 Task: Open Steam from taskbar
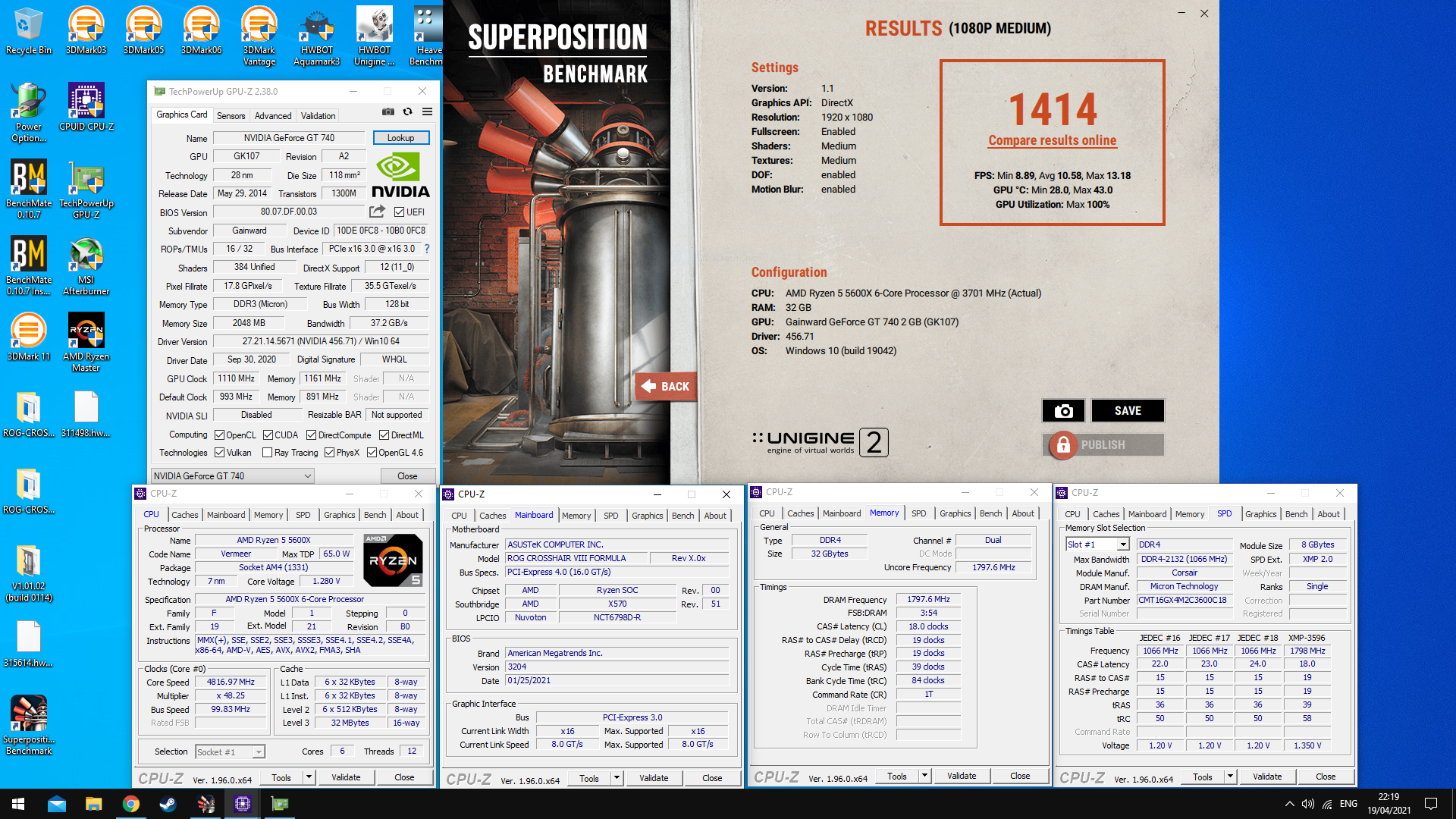[x=168, y=804]
